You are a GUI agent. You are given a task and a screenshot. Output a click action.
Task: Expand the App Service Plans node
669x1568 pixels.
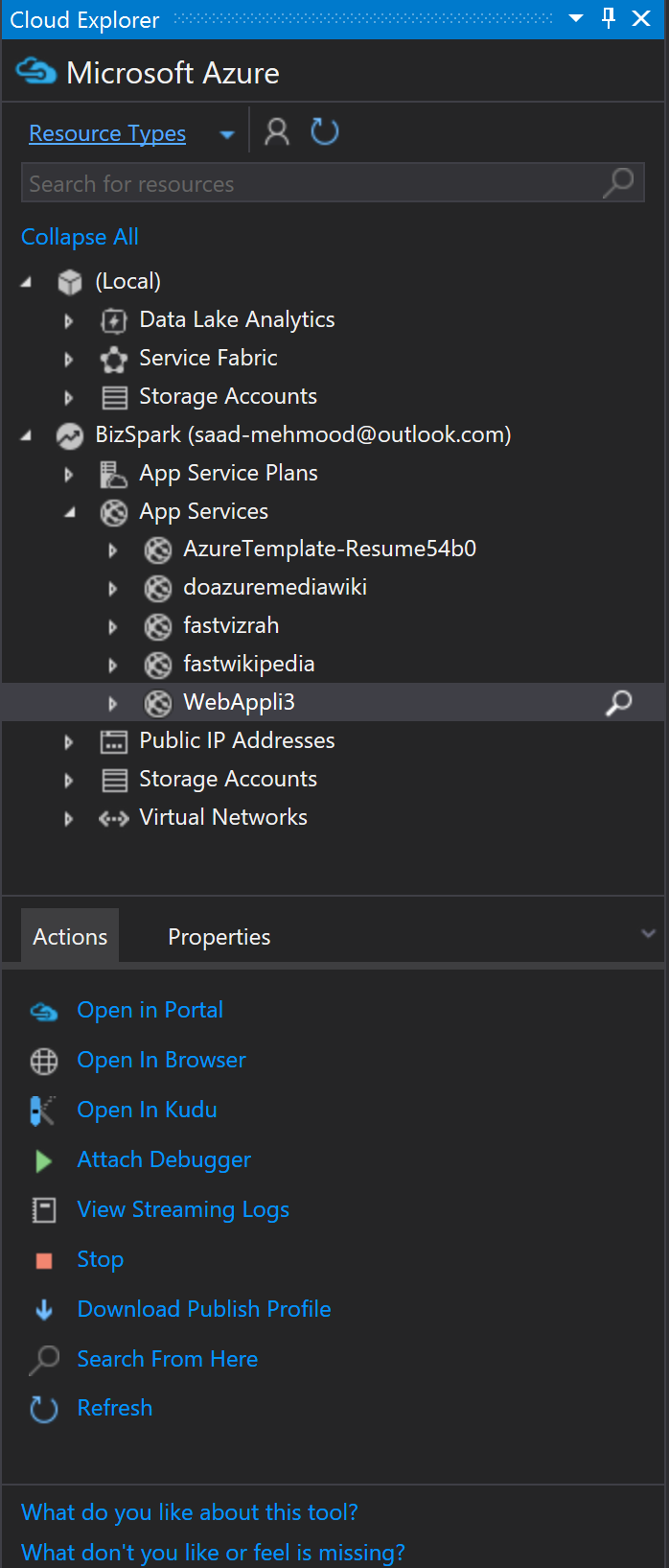[68, 474]
